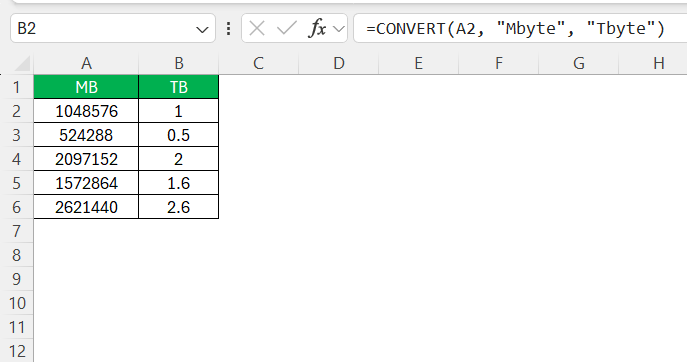
Task: Click inside the formula bar with CONVERT formula
Action: coord(520,28)
